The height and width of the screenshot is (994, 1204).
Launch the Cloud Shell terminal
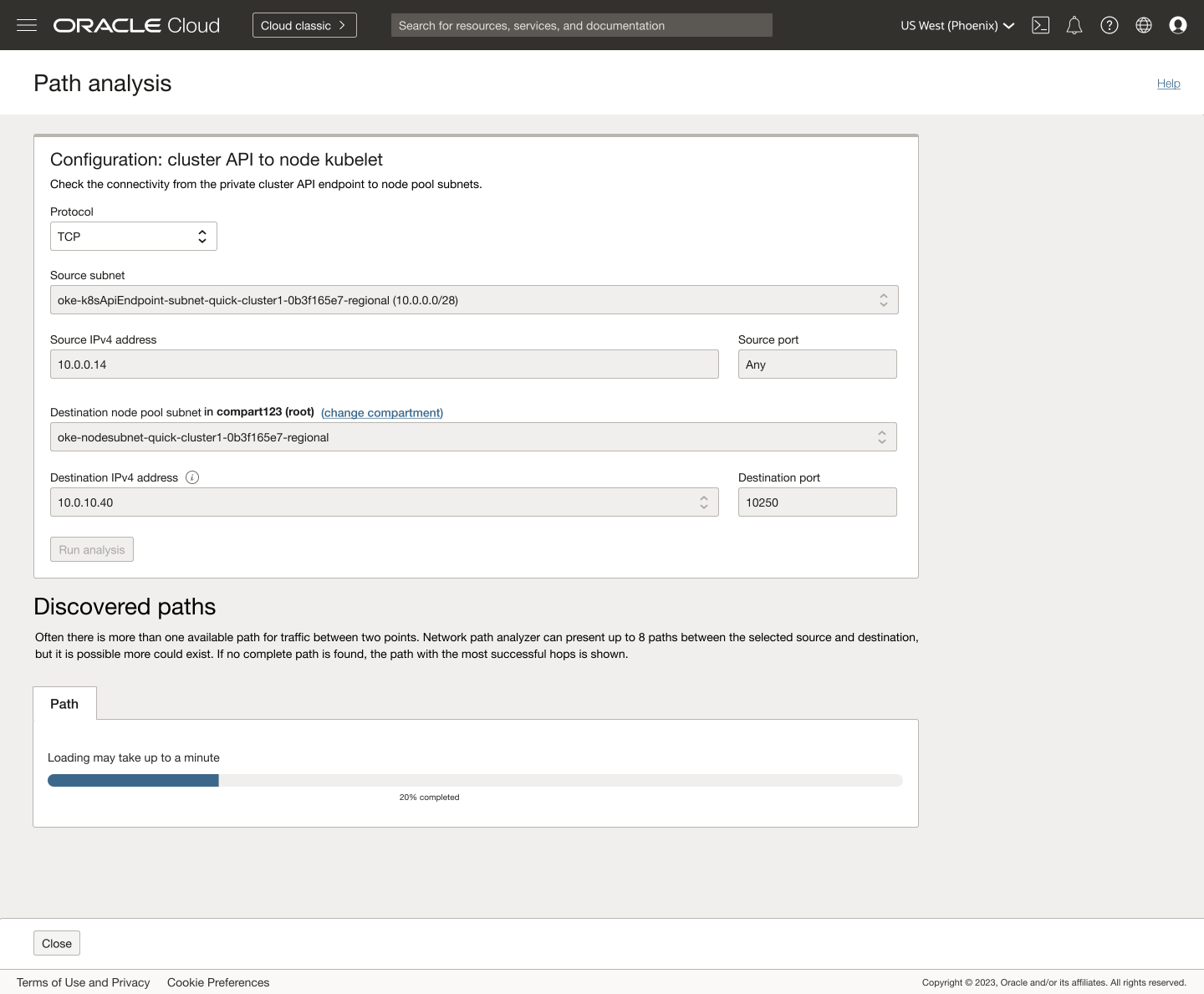click(1041, 25)
